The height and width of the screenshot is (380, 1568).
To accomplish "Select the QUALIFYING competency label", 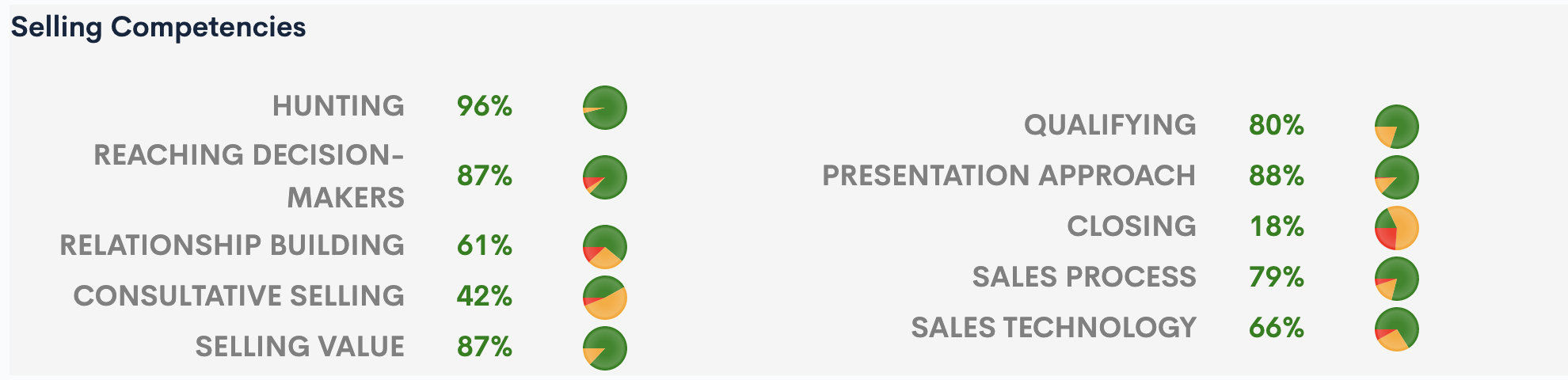I will tap(1110, 125).
